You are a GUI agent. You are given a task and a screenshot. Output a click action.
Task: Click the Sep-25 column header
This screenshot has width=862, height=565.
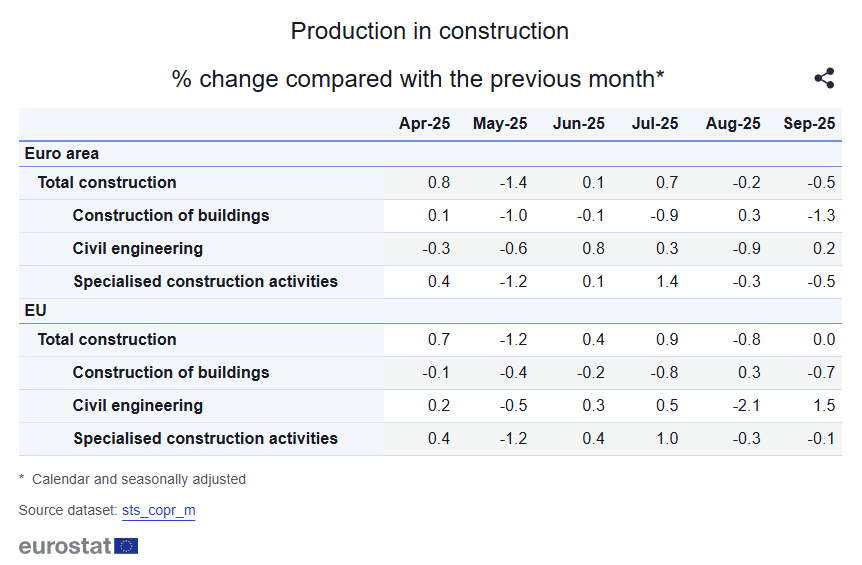point(809,124)
